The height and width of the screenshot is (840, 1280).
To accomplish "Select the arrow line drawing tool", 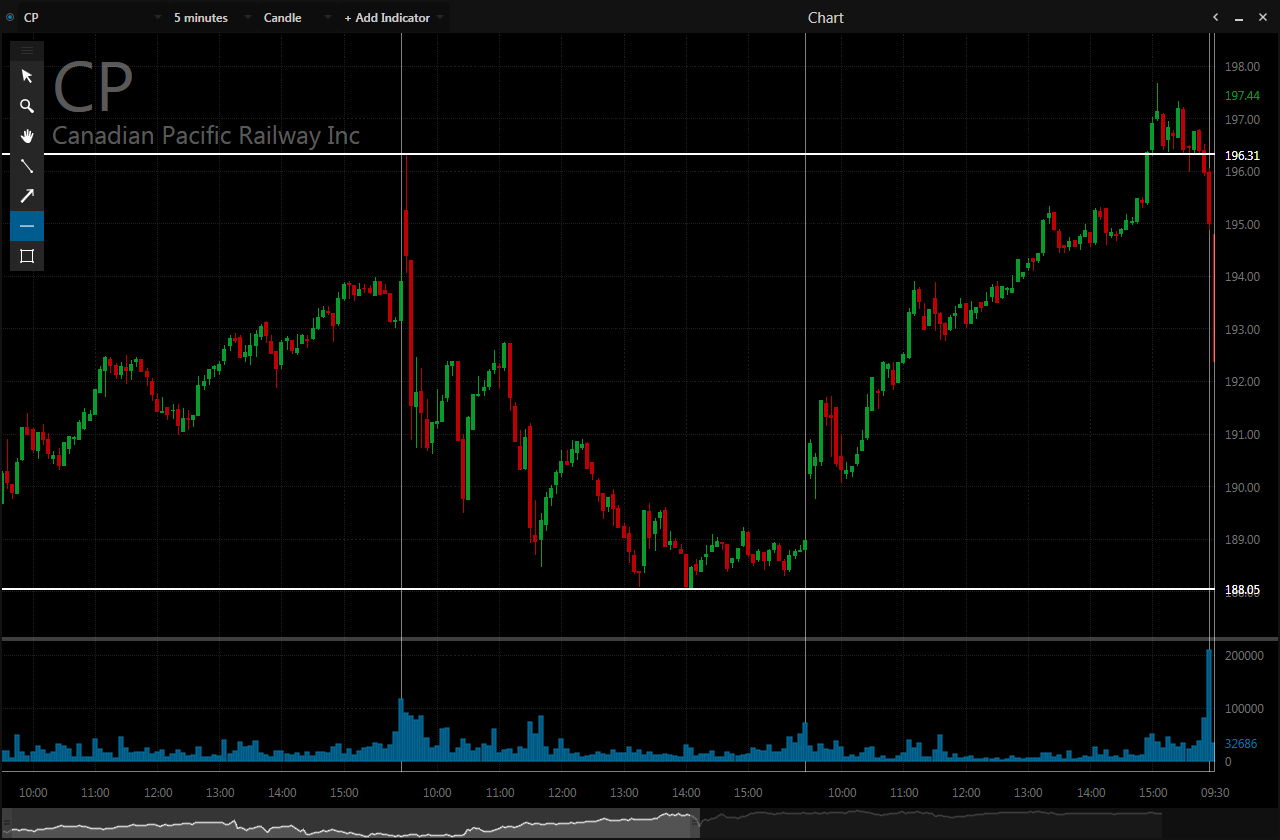I will point(27,196).
